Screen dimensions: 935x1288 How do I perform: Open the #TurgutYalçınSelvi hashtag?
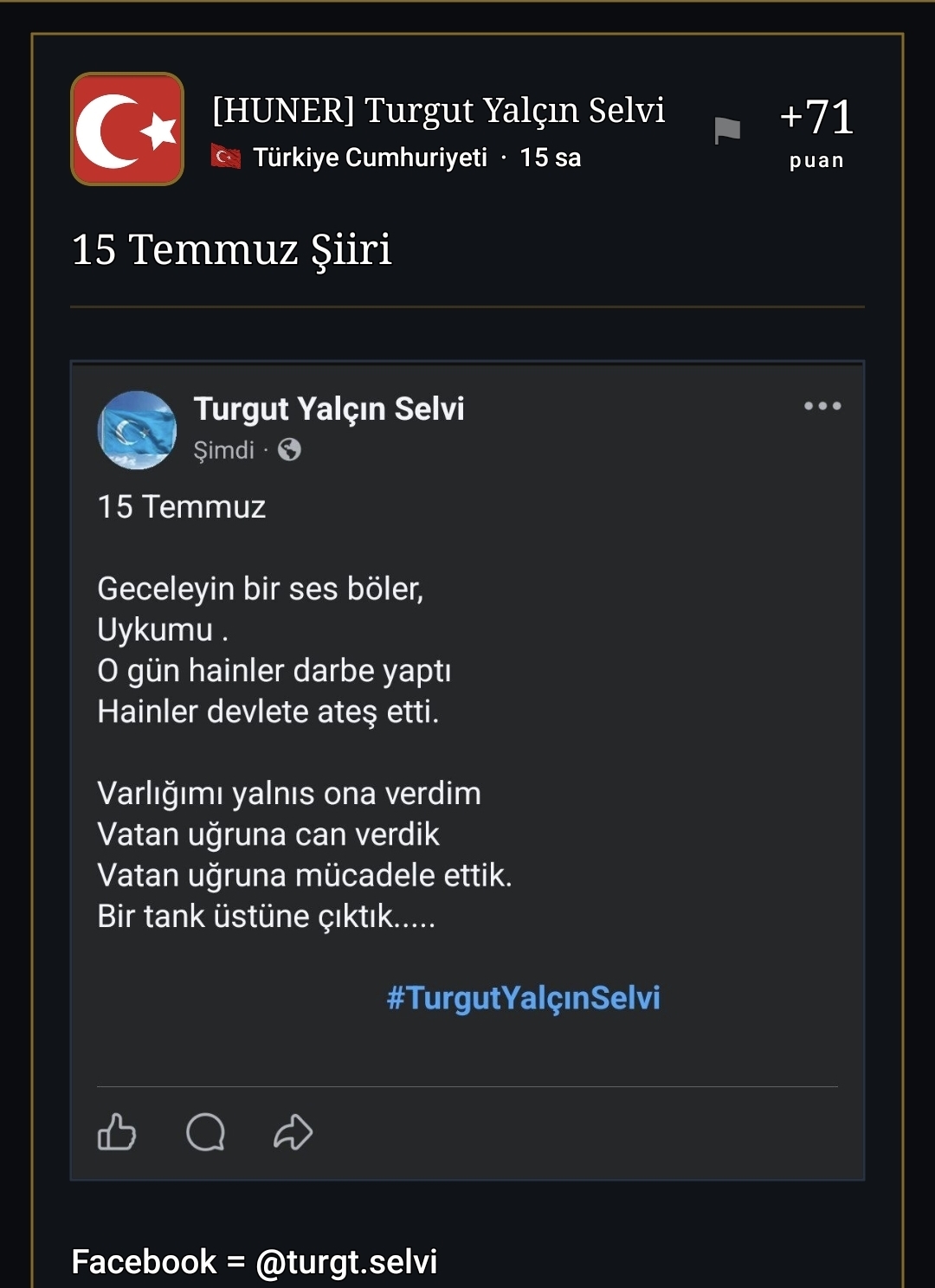pyautogui.click(x=523, y=997)
